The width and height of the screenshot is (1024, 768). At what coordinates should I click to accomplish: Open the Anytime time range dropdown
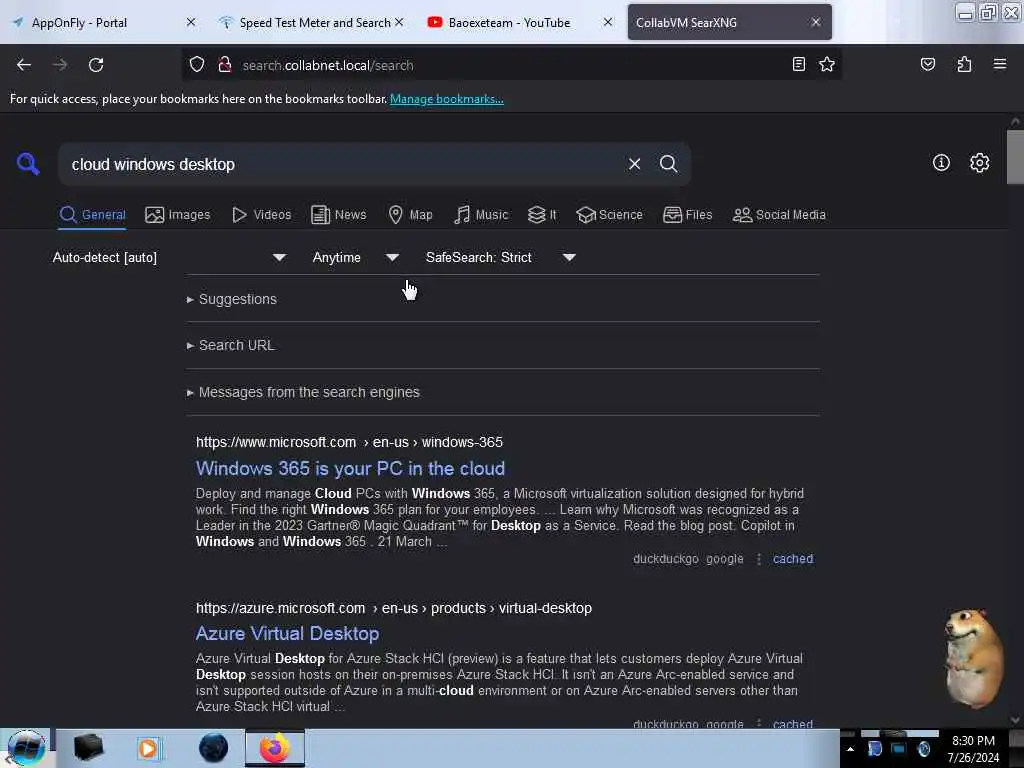pos(355,257)
